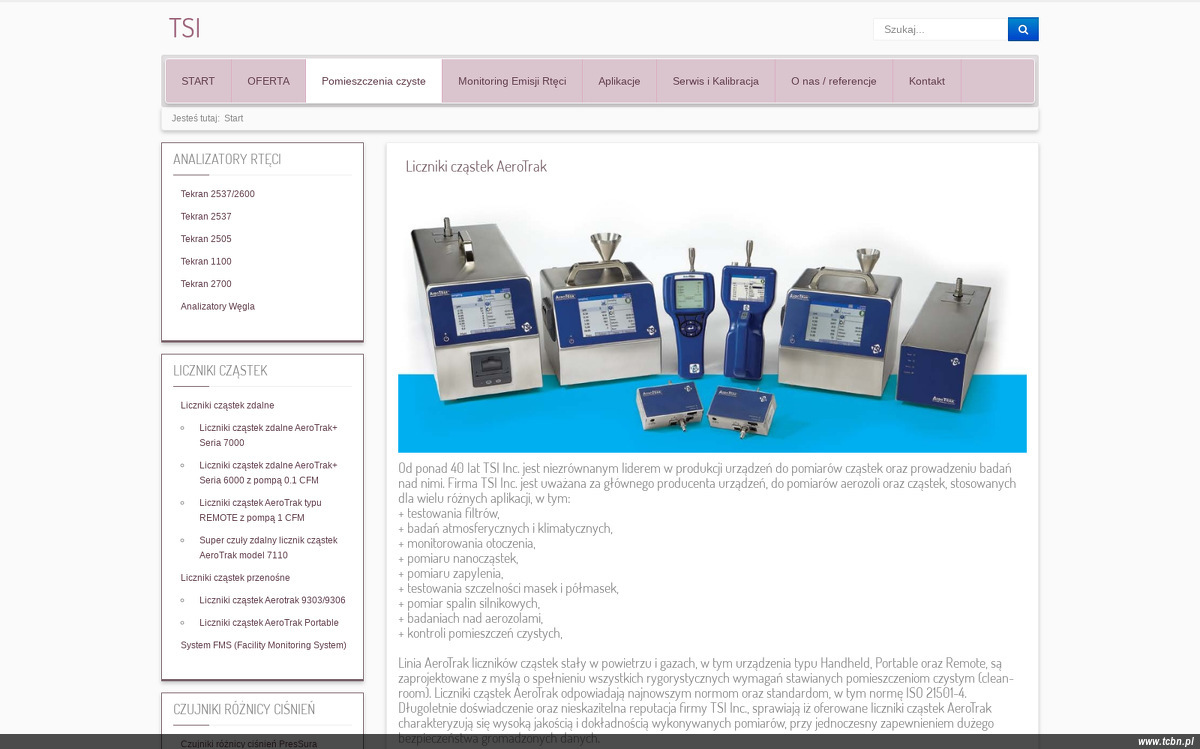The height and width of the screenshot is (749, 1200).
Task: Open Czujniki różnicy ciśnień PresSura link
Action: point(250,743)
